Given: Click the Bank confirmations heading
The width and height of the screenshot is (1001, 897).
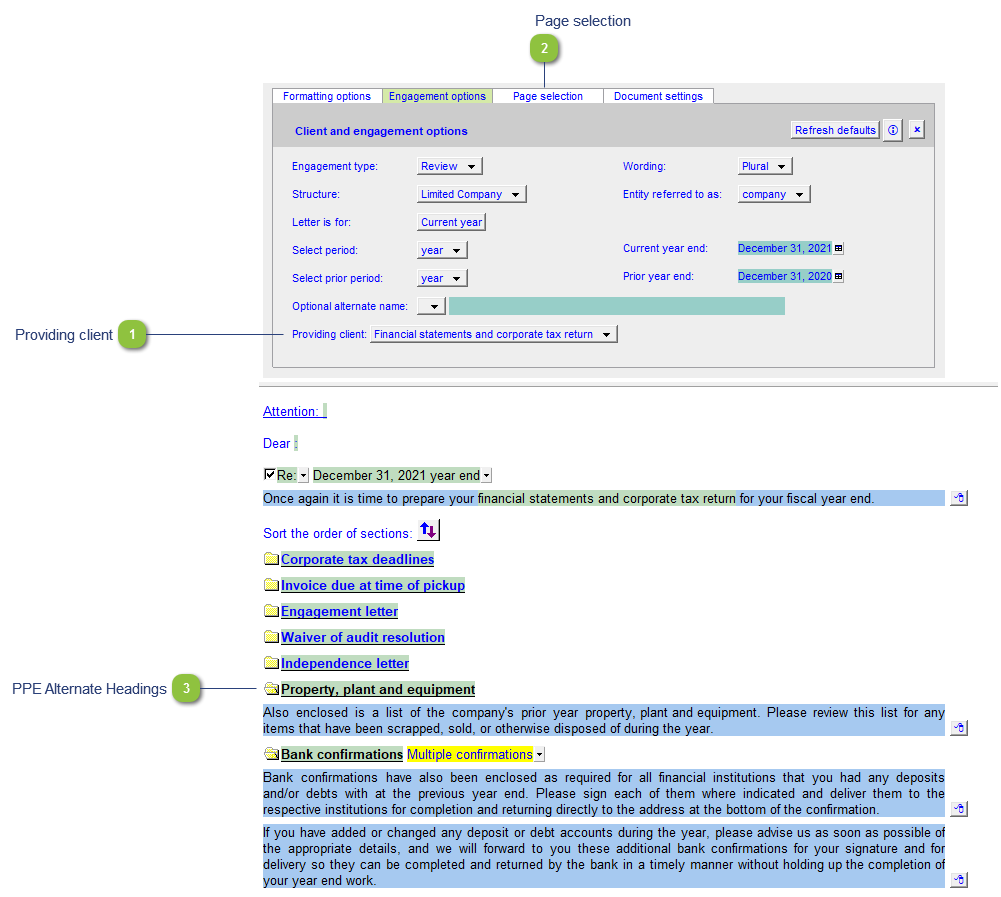Looking at the screenshot, I should coord(342,755).
